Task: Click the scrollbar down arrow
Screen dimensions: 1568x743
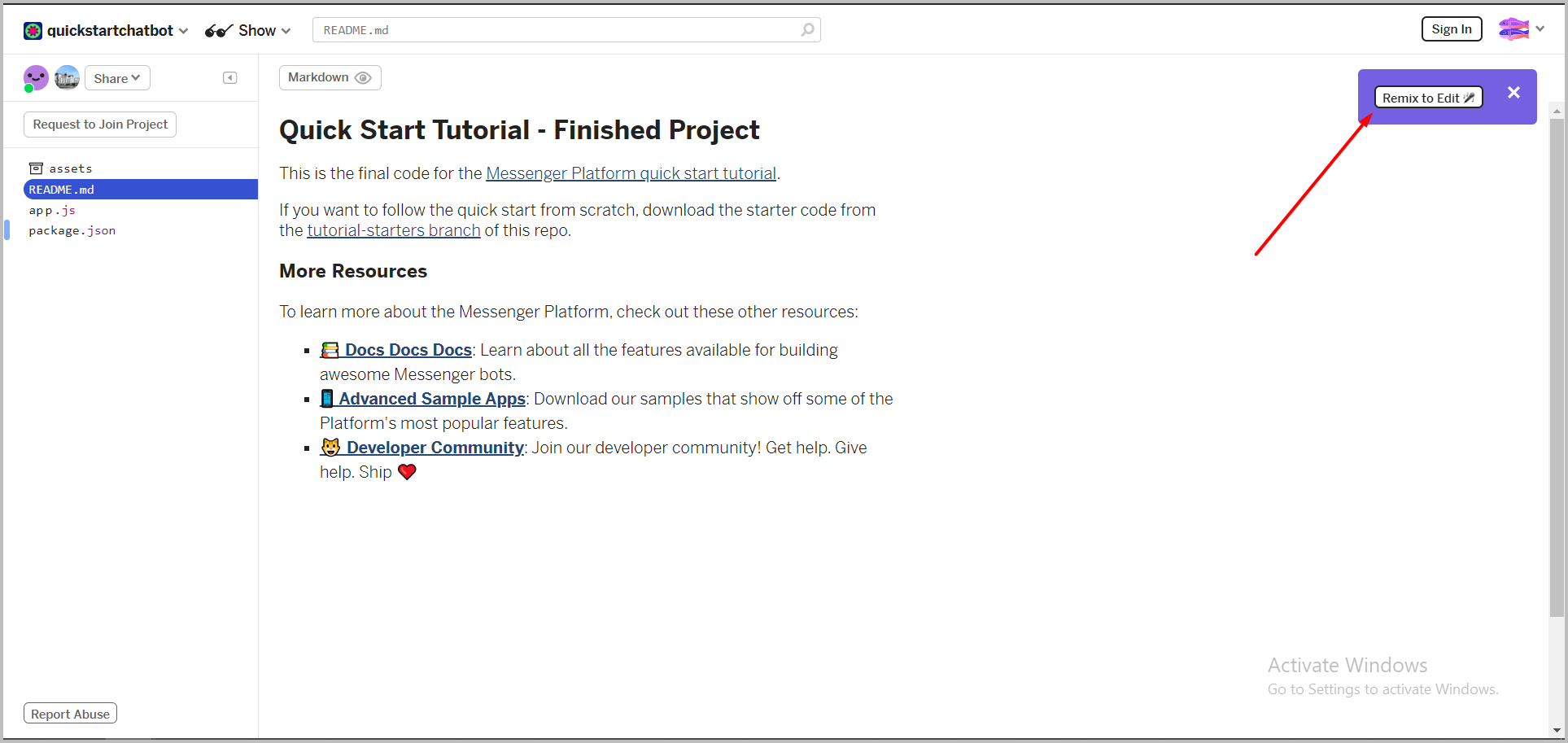Action: click(x=1557, y=730)
